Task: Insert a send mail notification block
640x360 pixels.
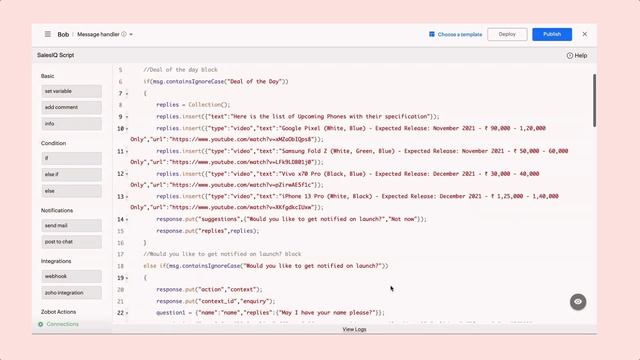Action: coord(71,226)
